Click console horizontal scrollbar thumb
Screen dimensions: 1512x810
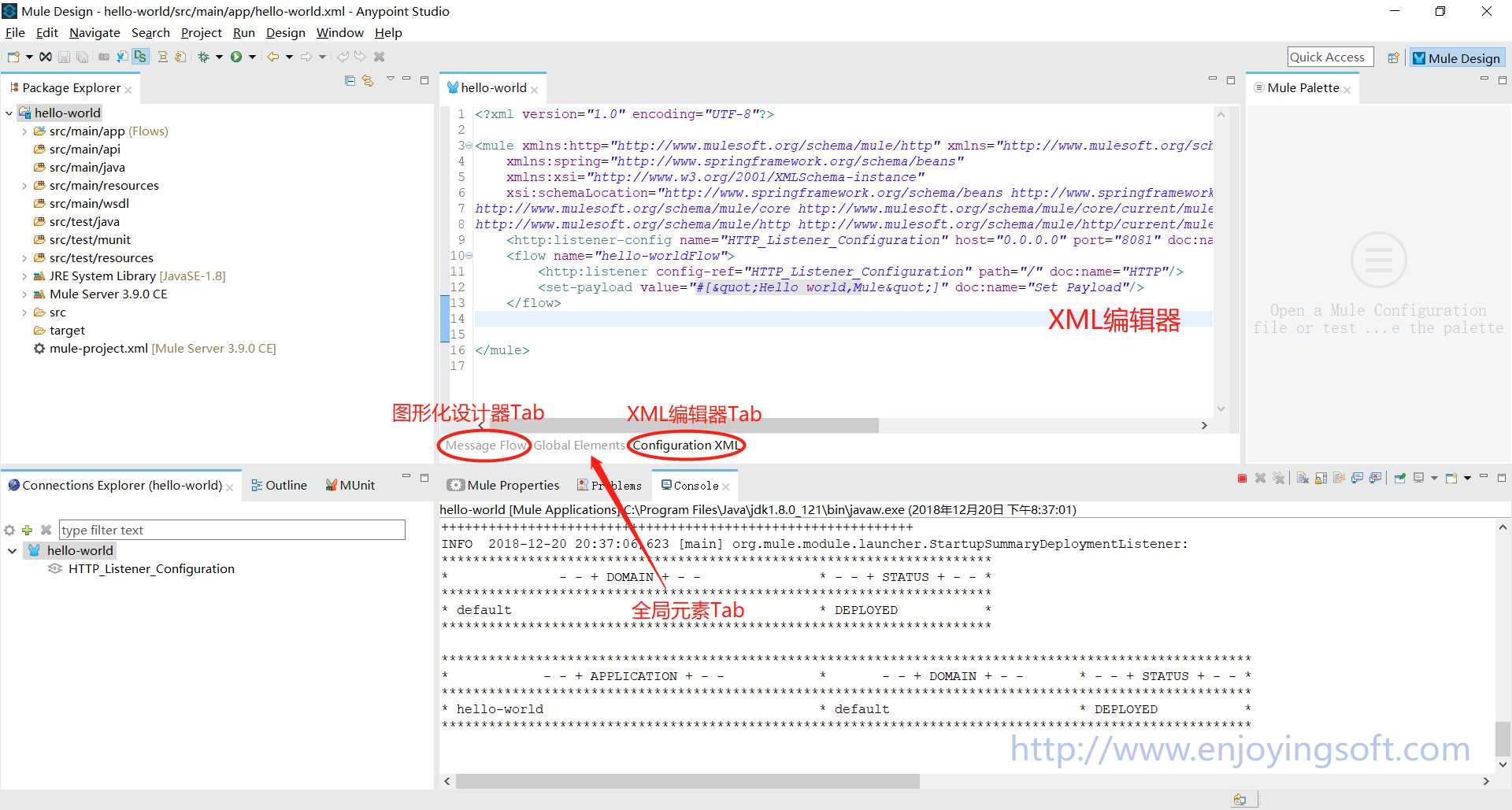click(687, 781)
